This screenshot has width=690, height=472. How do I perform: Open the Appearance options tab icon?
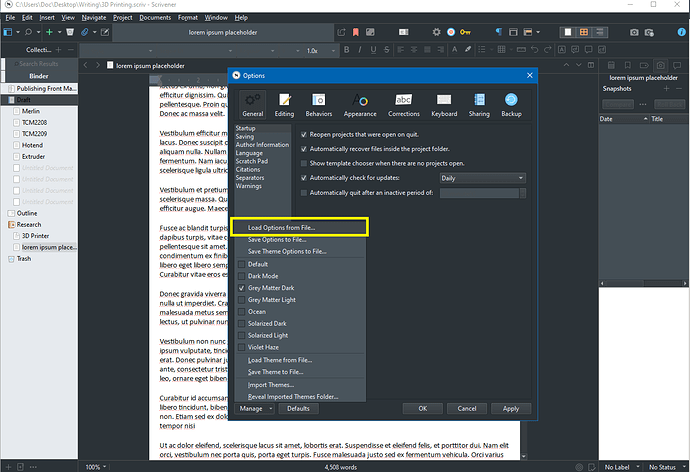(360, 99)
